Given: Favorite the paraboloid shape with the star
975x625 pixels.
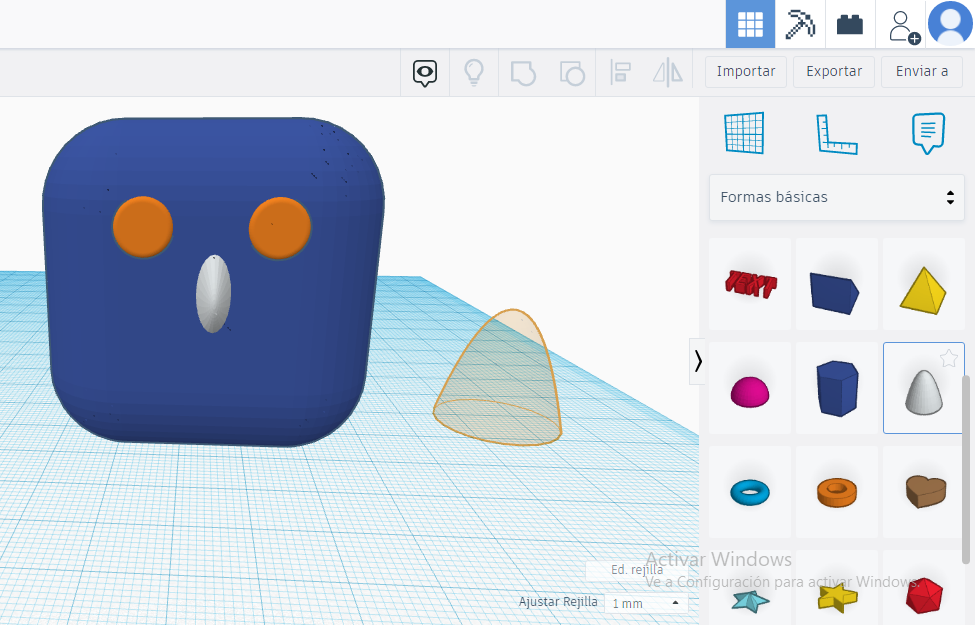Looking at the screenshot, I should pos(948,358).
